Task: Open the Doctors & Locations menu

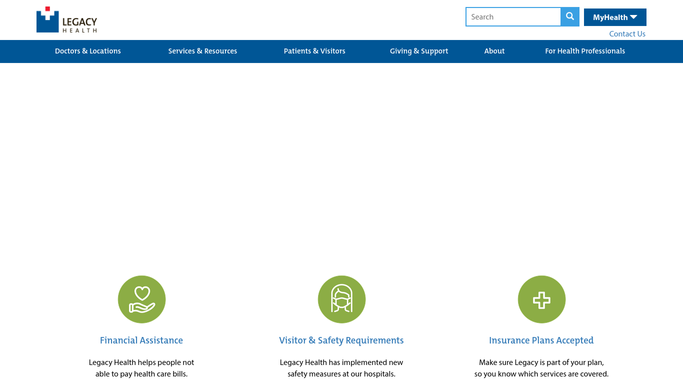Action: pyautogui.click(x=88, y=51)
